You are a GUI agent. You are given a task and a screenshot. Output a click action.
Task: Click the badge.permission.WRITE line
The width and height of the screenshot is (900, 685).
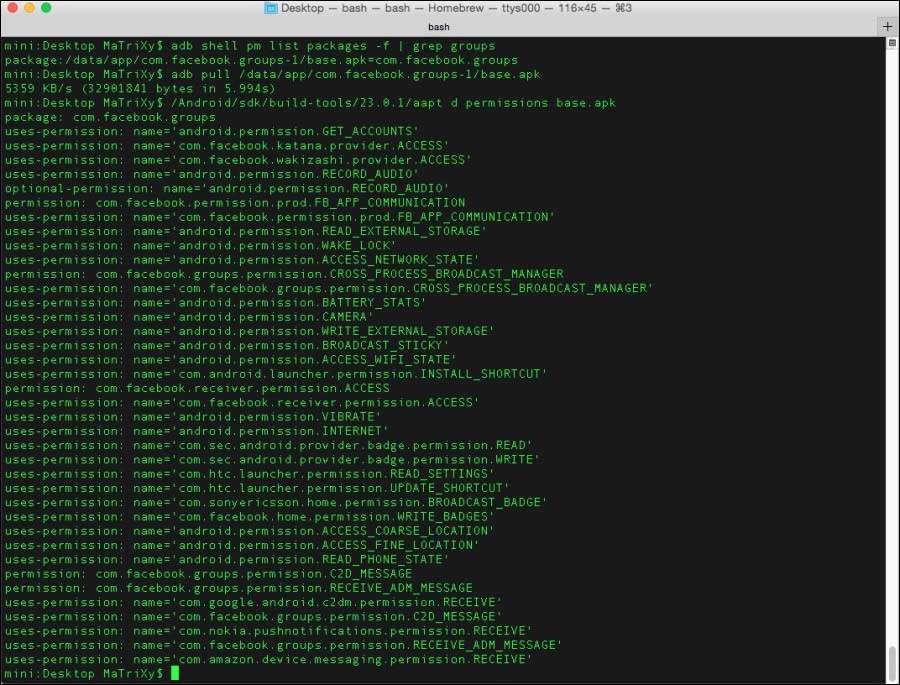272,460
